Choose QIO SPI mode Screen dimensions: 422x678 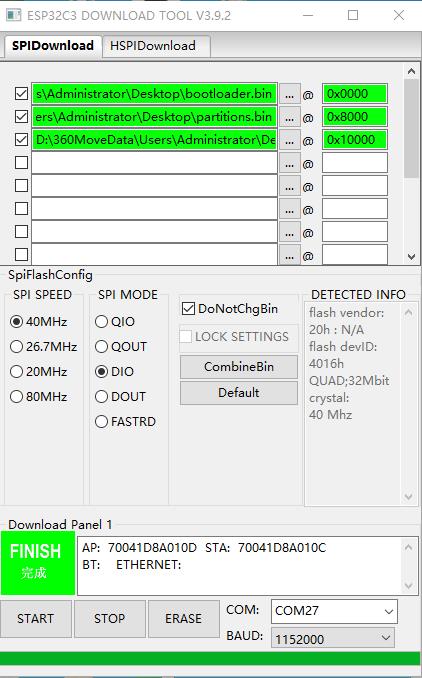tap(115, 322)
